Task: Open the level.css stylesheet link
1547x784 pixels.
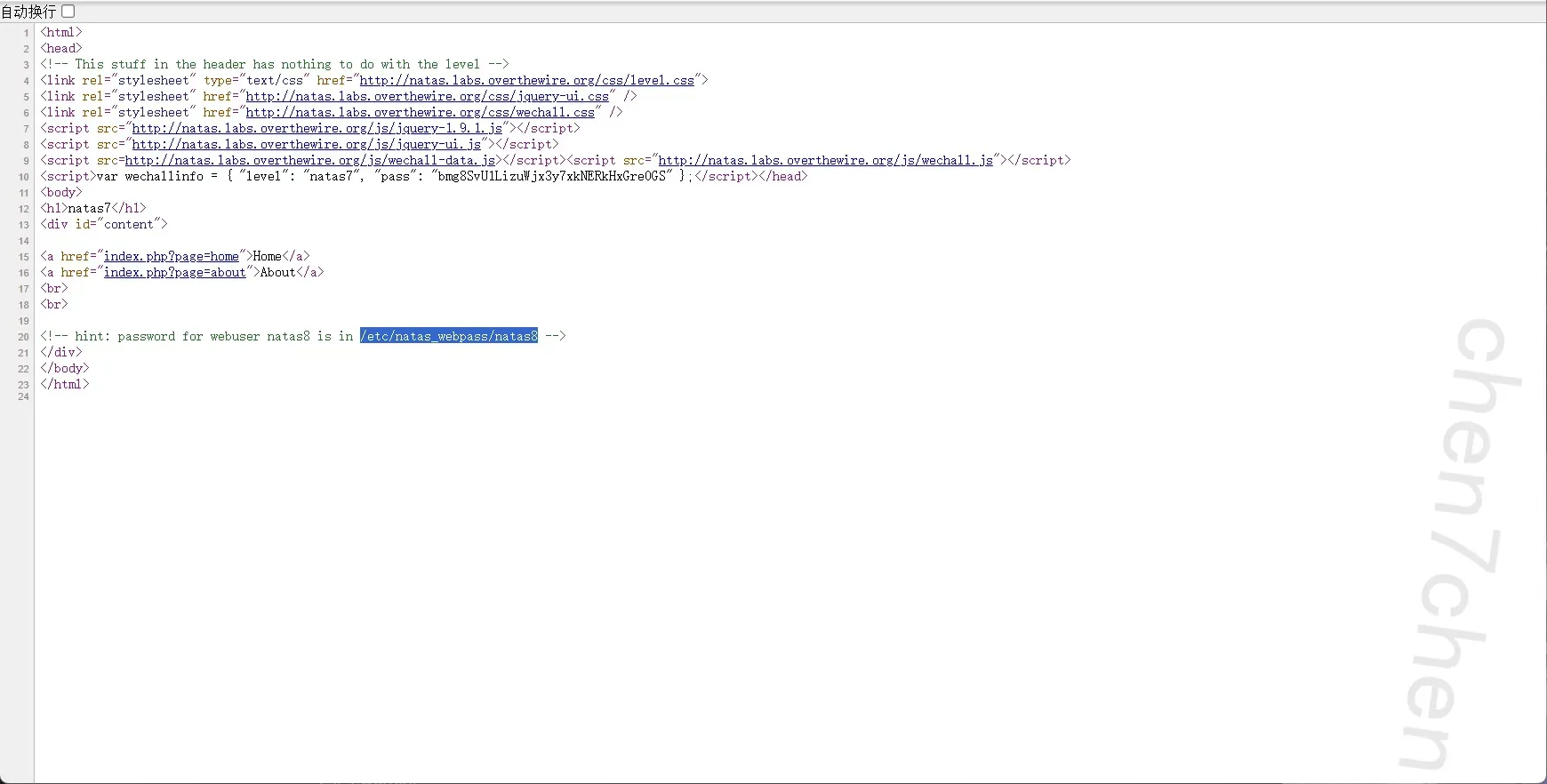Action: tap(526, 80)
